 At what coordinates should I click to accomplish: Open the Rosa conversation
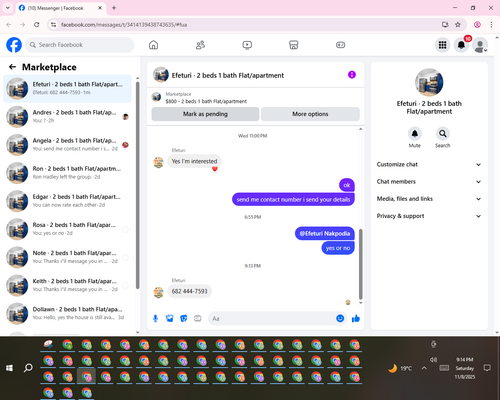pos(67,229)
